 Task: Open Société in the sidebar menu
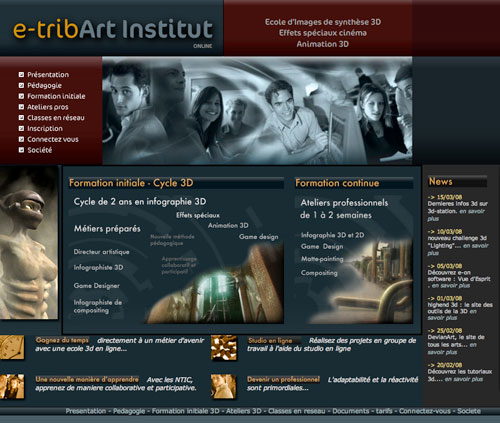[40, 150]
